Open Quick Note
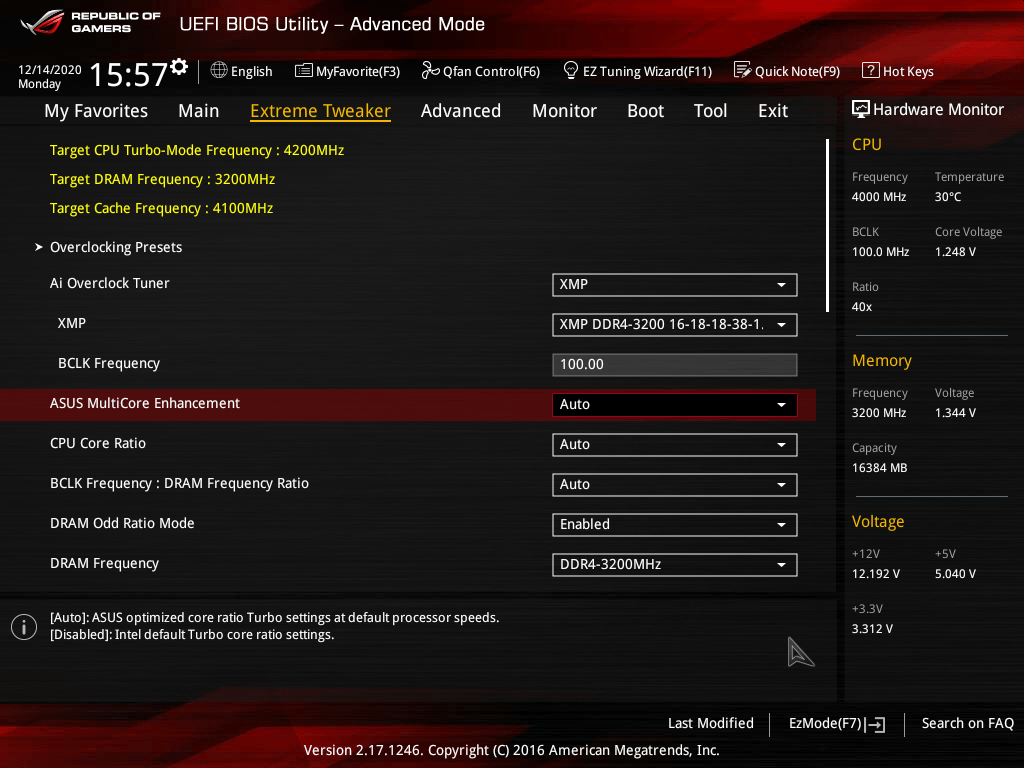 tap(743, 71)
